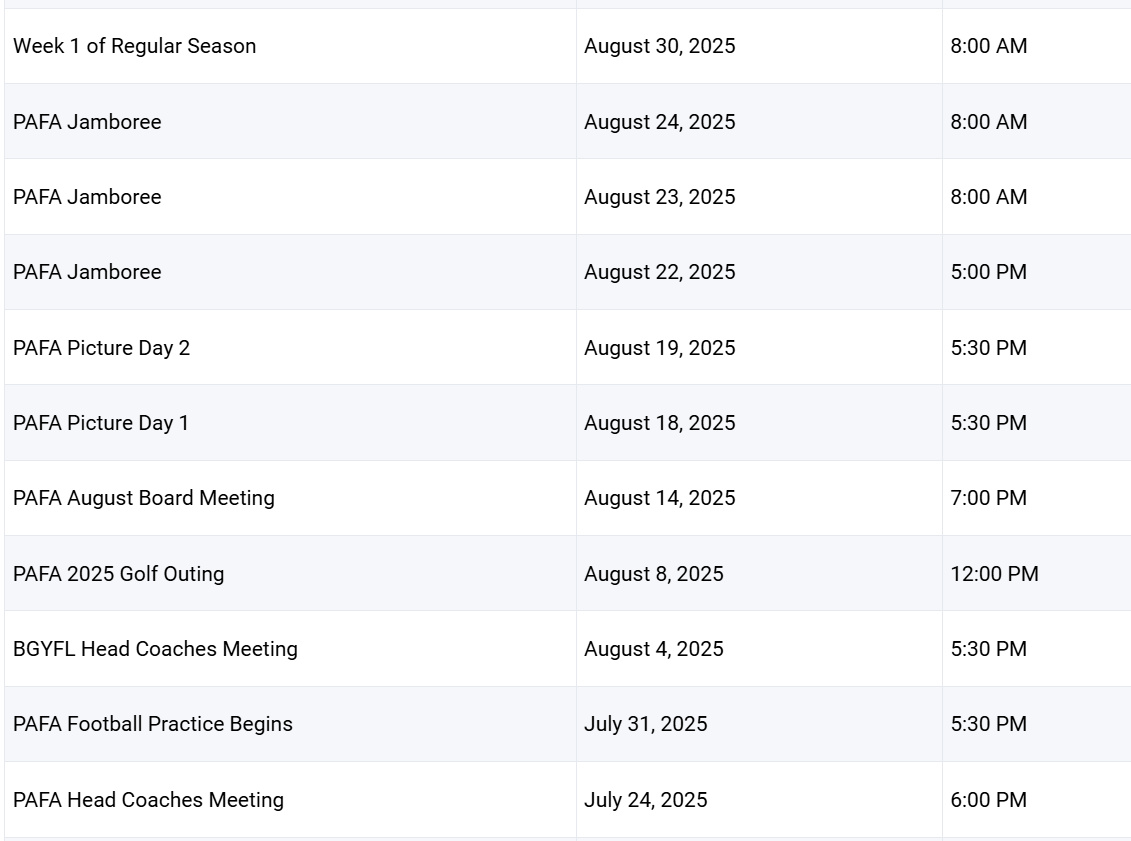
Task: Select the 7:00 PM time cell
Action: [x=988, y=498]
